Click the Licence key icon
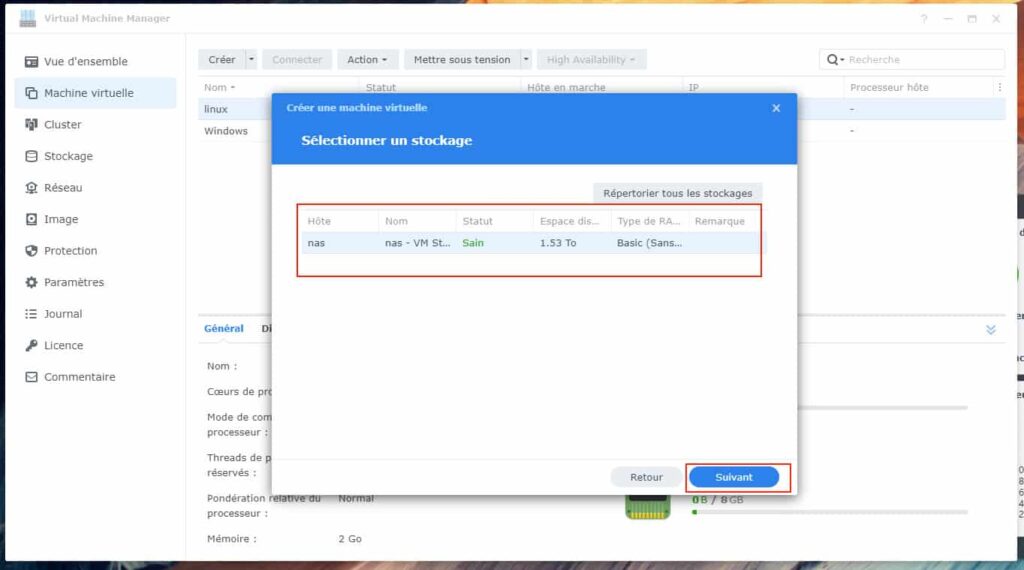Image resolution: width=1024 pixels, height=570 pixels. tap(31, 345)
